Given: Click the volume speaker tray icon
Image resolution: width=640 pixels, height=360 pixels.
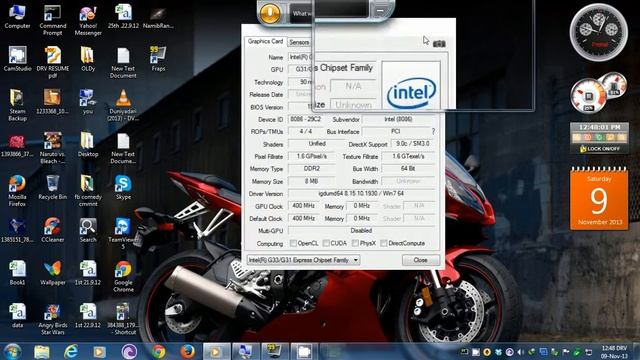Looking at the screenshot, I should [x=520, y=352].
